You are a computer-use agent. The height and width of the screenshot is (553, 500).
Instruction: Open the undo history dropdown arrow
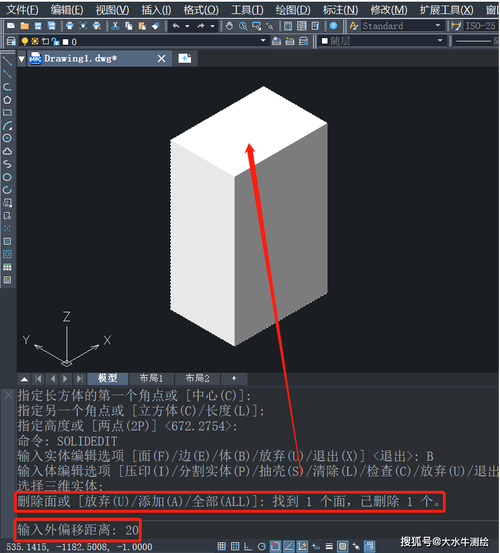point(187,26)
